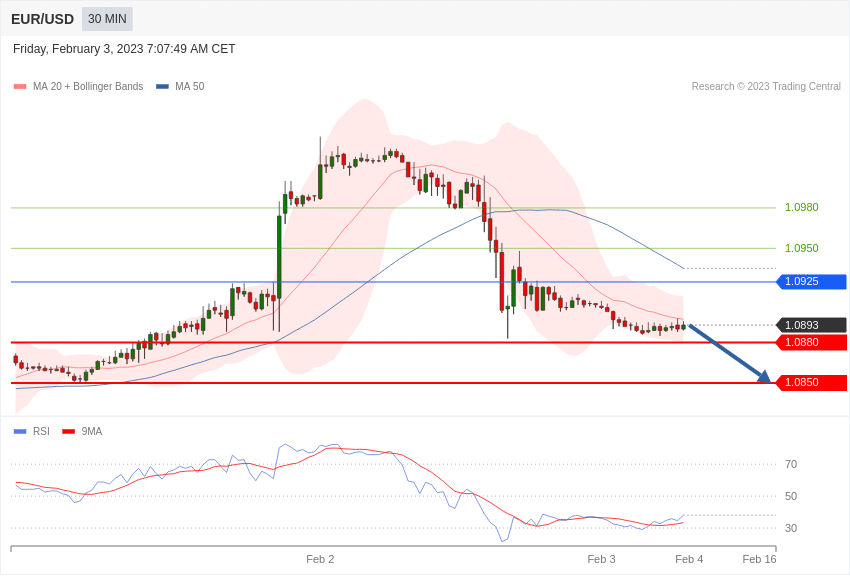Click the Feb 4 date axis label
850x576 pixels.
(x=689, y=559)
